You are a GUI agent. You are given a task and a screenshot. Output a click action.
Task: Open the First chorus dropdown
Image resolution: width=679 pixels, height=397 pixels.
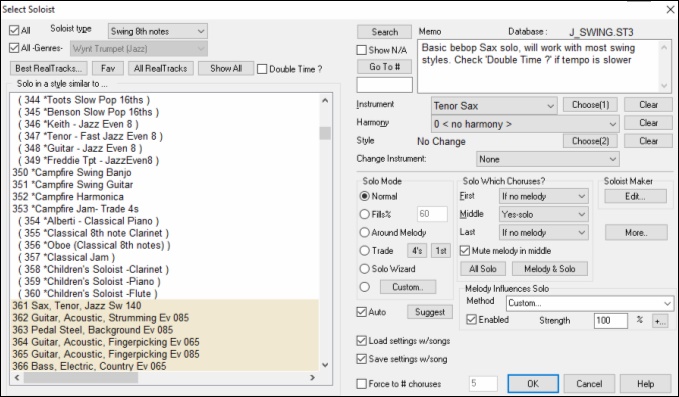[544, 196]
